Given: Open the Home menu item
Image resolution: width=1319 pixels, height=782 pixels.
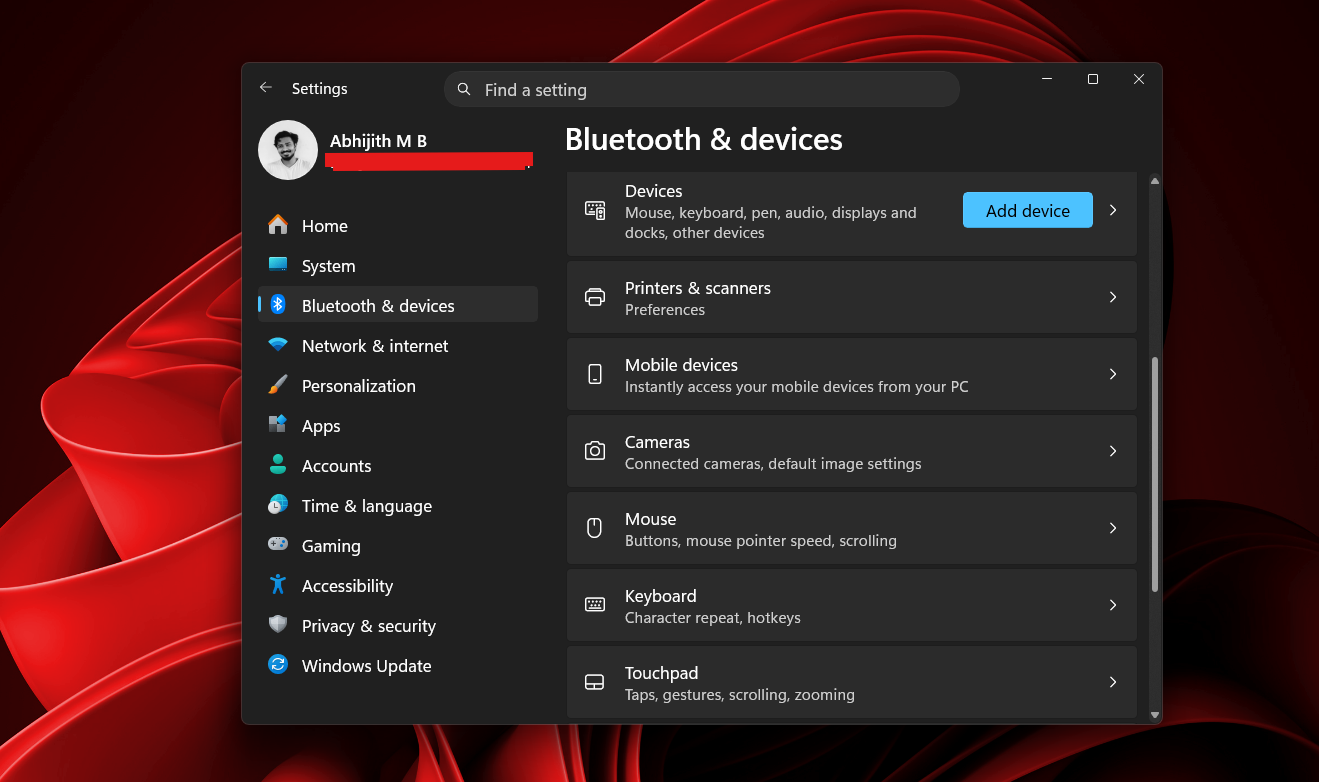Looking at the screenshot, I should 324,225.
